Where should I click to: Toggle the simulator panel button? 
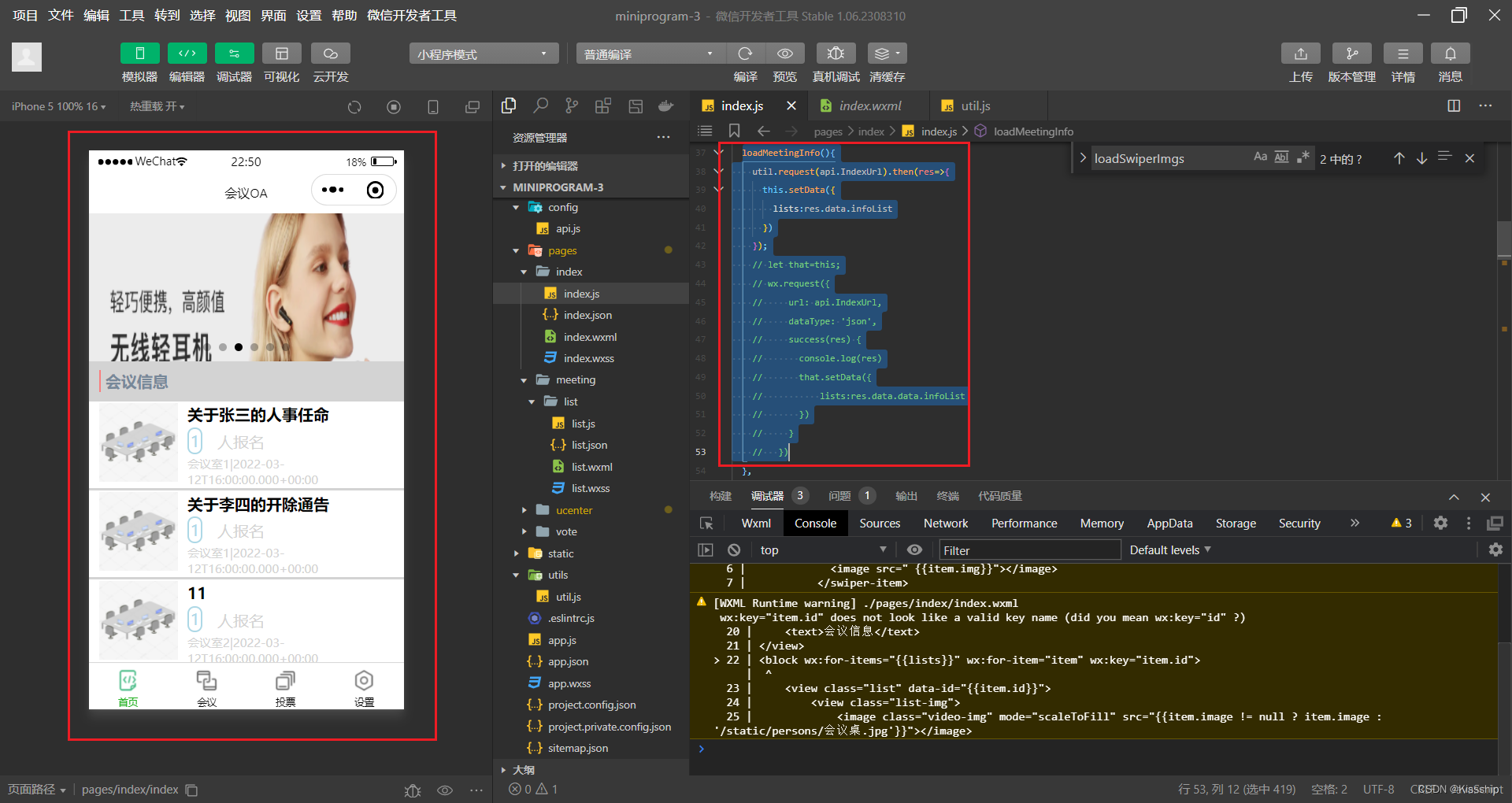coord(139,54)
